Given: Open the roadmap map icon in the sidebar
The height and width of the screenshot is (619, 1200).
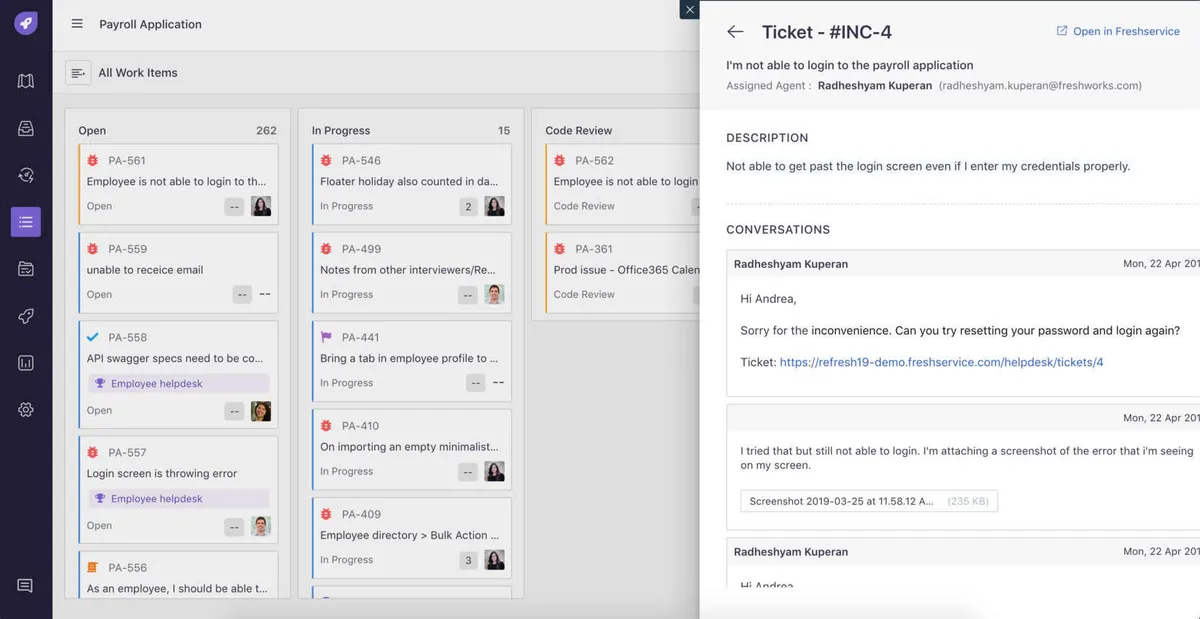Looking at the screenshot, I should coord(26,81).
